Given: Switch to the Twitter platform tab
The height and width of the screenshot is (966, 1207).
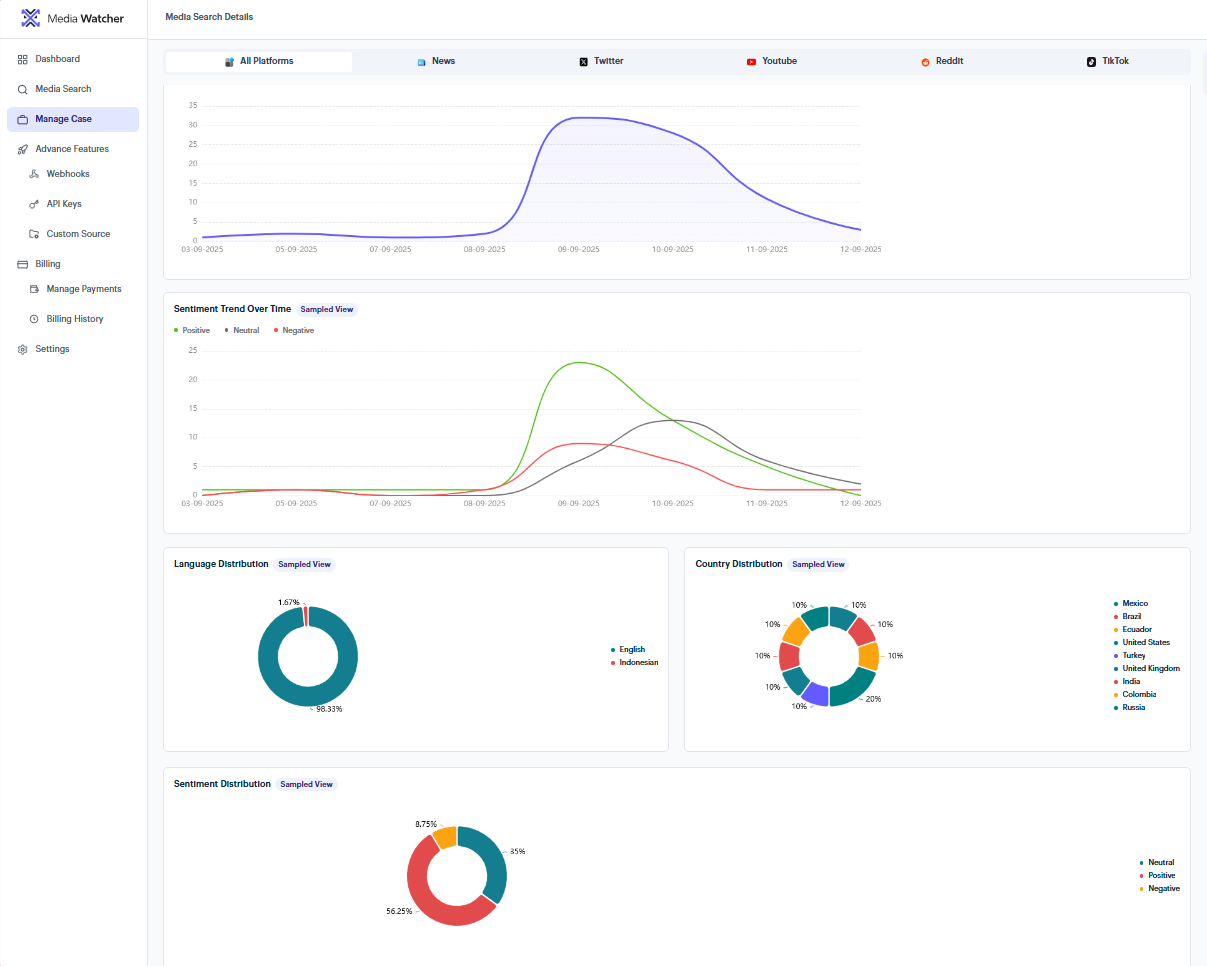Looking at the screenshot, I should [x=601, y=61].
